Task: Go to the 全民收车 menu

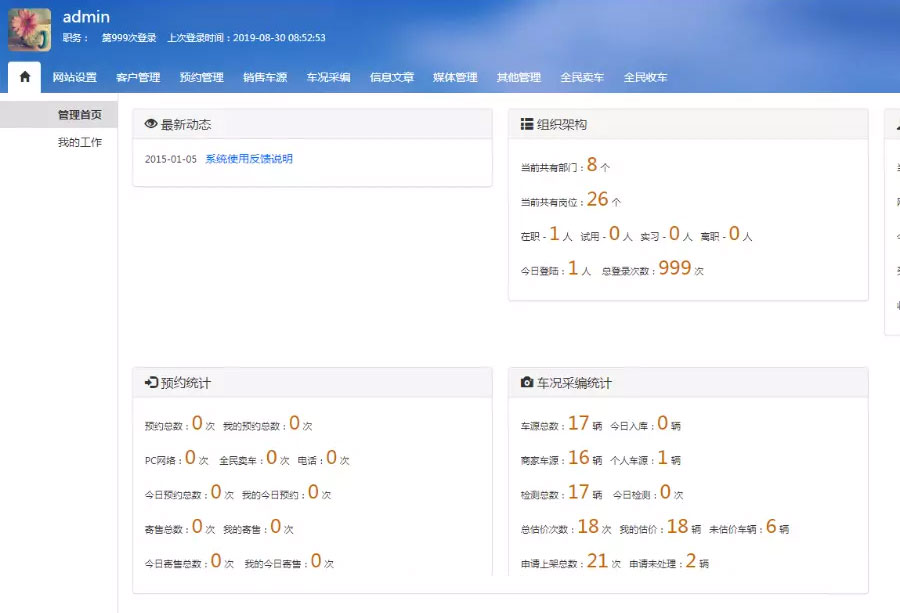Action: click(x=646, y=78)
